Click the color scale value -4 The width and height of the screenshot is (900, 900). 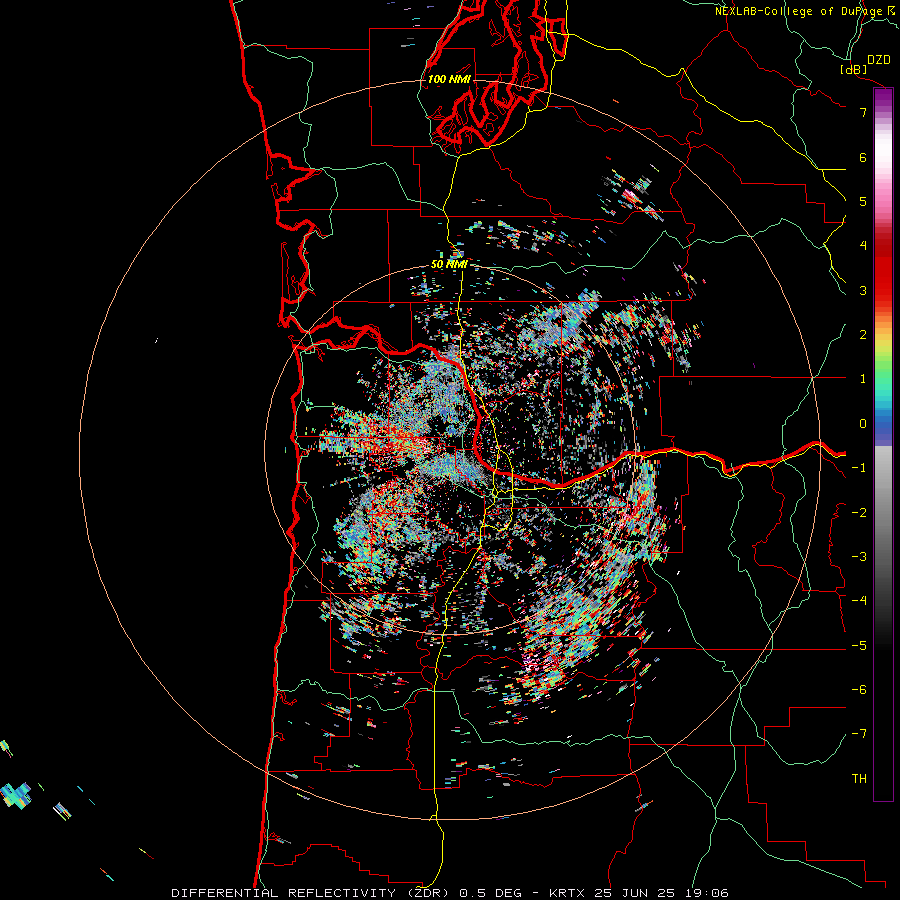point(859,601)
